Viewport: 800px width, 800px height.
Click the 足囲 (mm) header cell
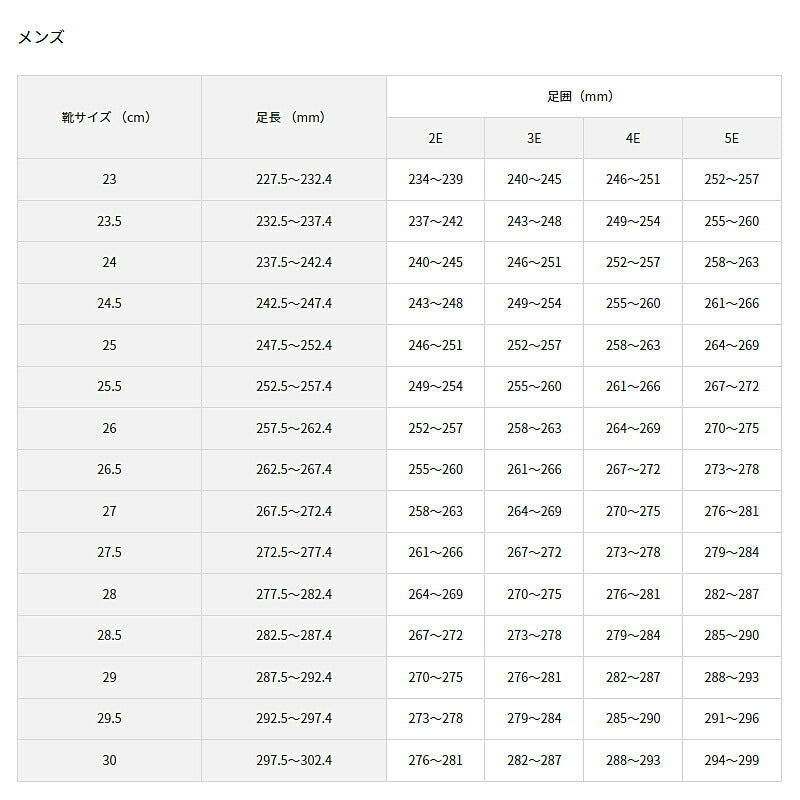tap(583, 97)
